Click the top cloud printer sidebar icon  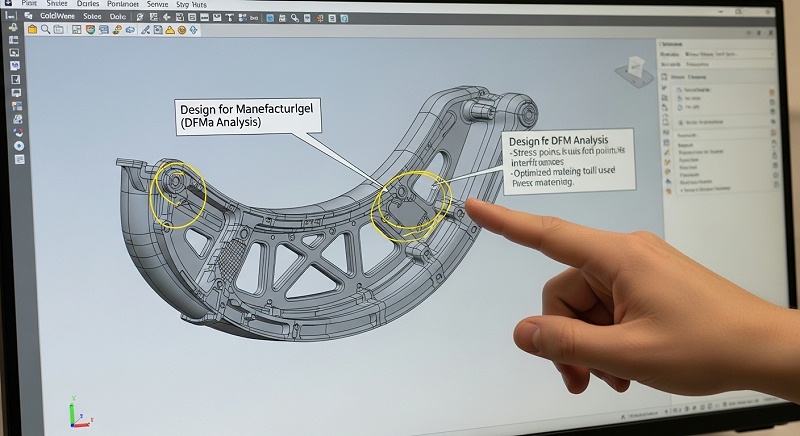[13, 27]
